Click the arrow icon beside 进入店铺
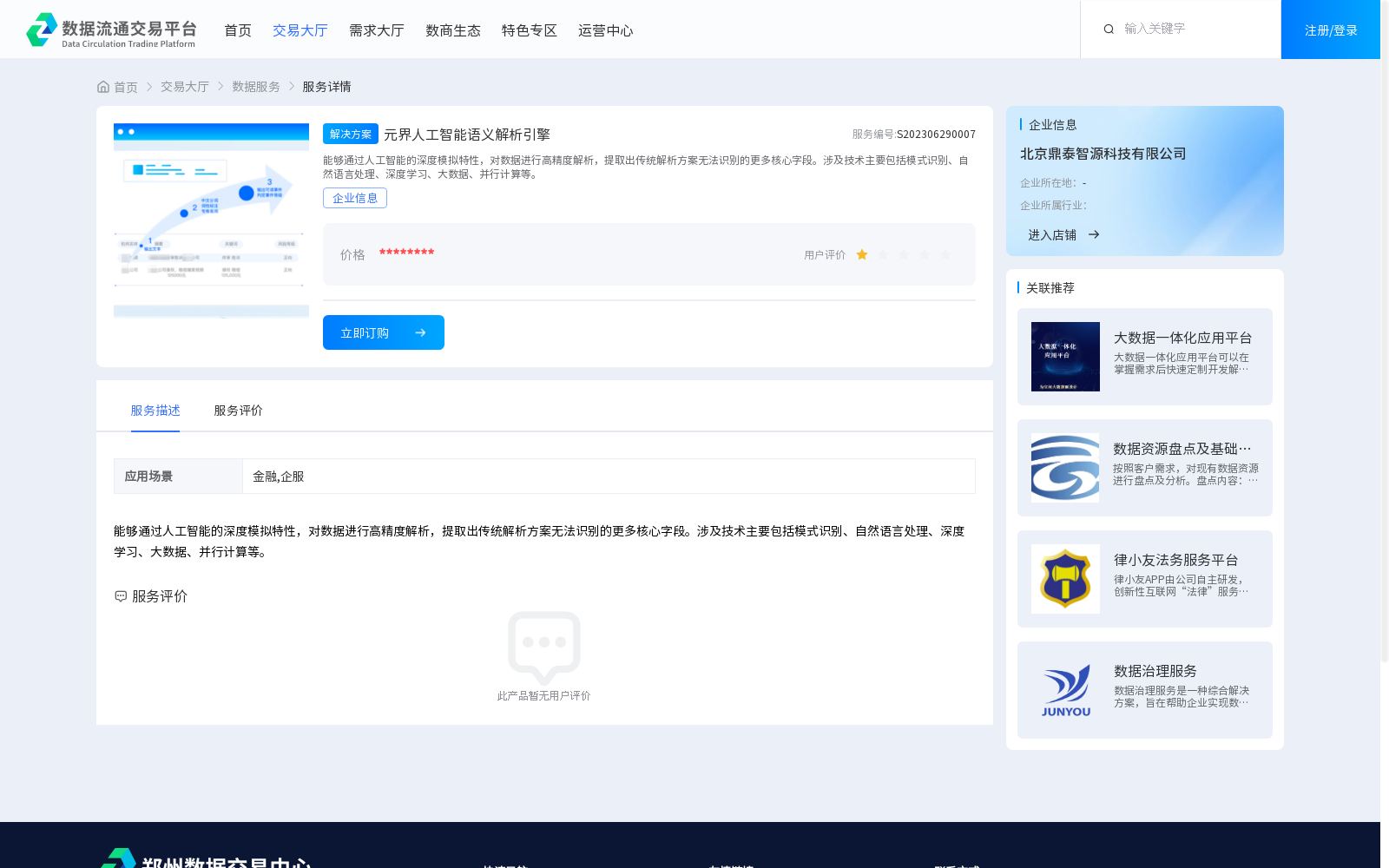Screen dimensions: 1389x868 click(x=1094, y=234)
